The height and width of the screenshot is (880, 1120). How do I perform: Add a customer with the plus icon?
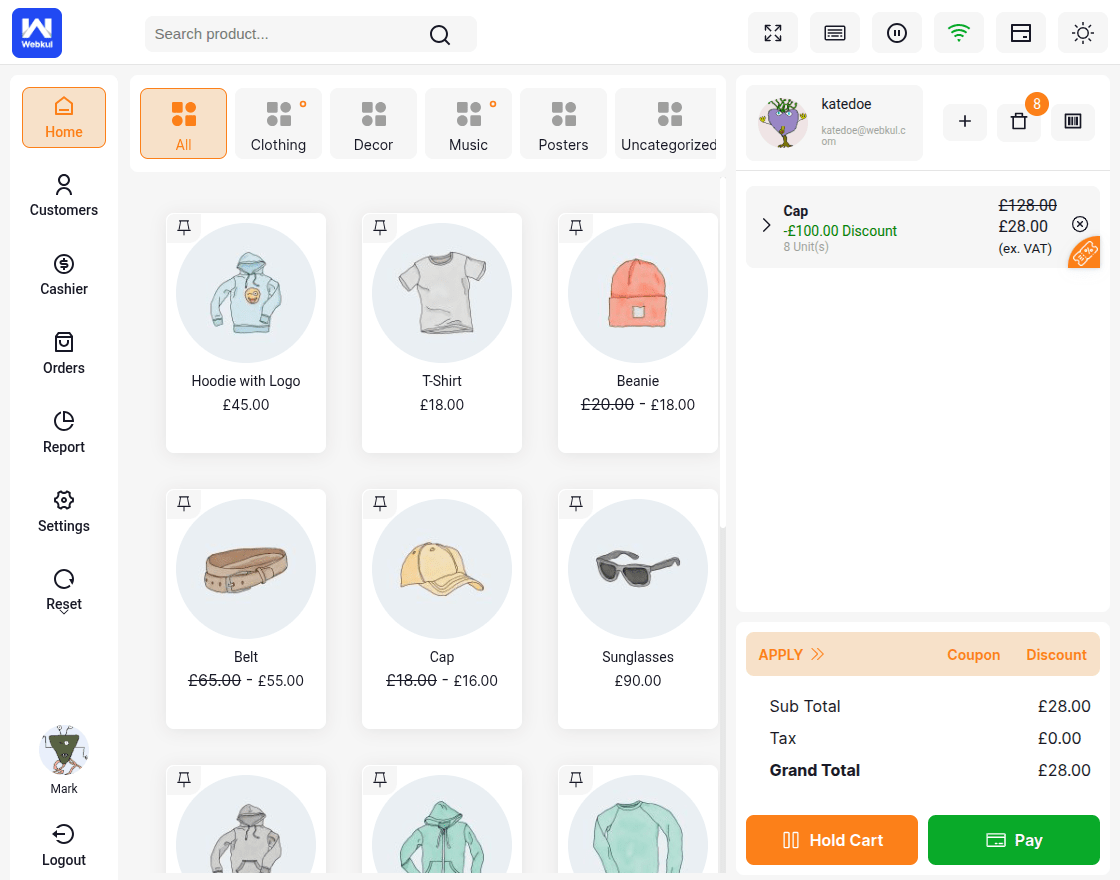(964, 121)
